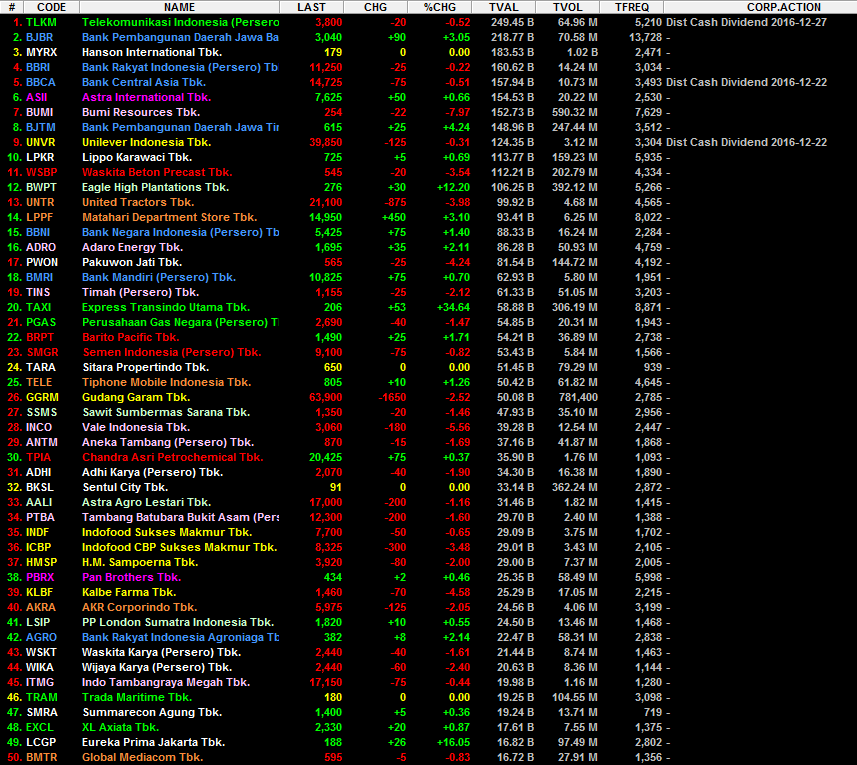The image size is (857, 765).
Task: Select stock code WSKT
Action: point(42,652)
